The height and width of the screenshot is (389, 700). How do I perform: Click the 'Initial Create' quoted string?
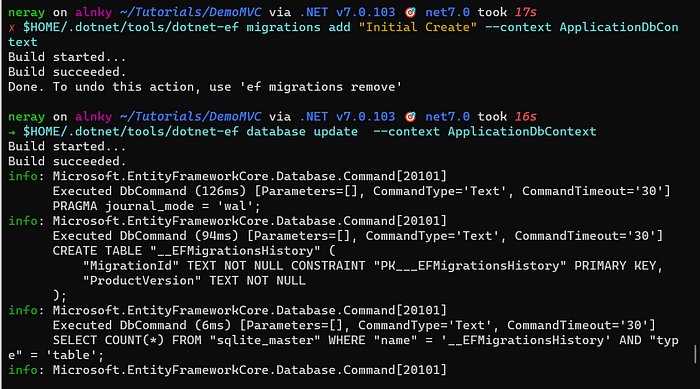(418, 27)
